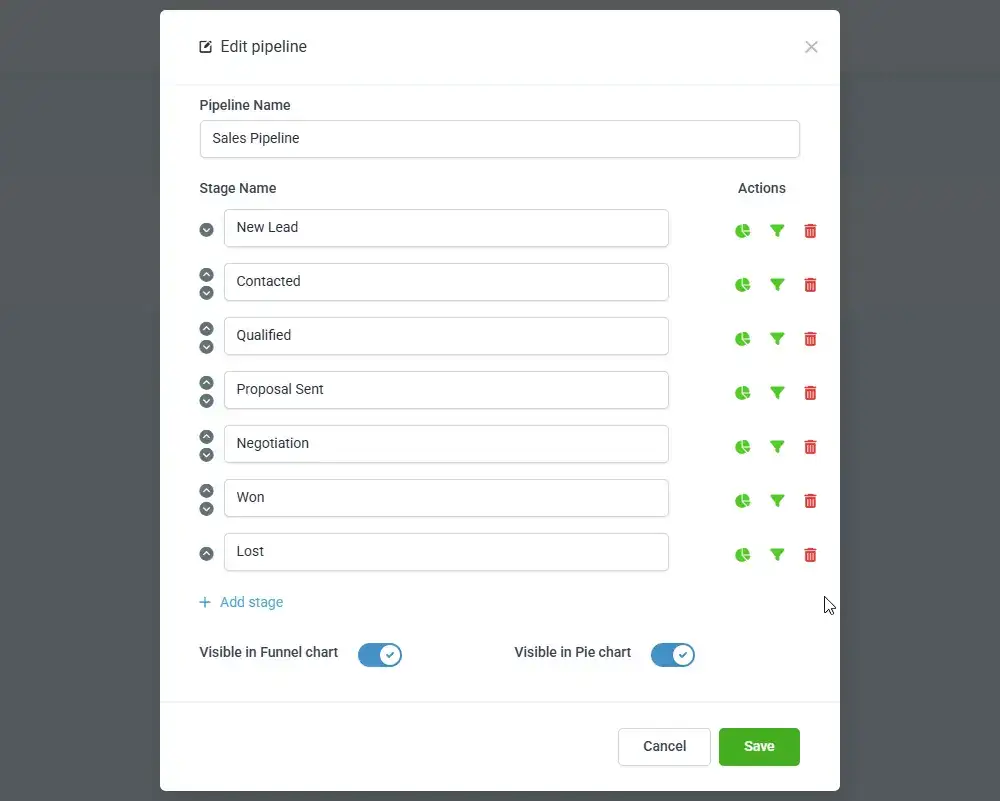Save the pipeline changes
Image resolution: width=1000 pixels, height=801 pixels.
pyautogui.click(x=759, y=747)
